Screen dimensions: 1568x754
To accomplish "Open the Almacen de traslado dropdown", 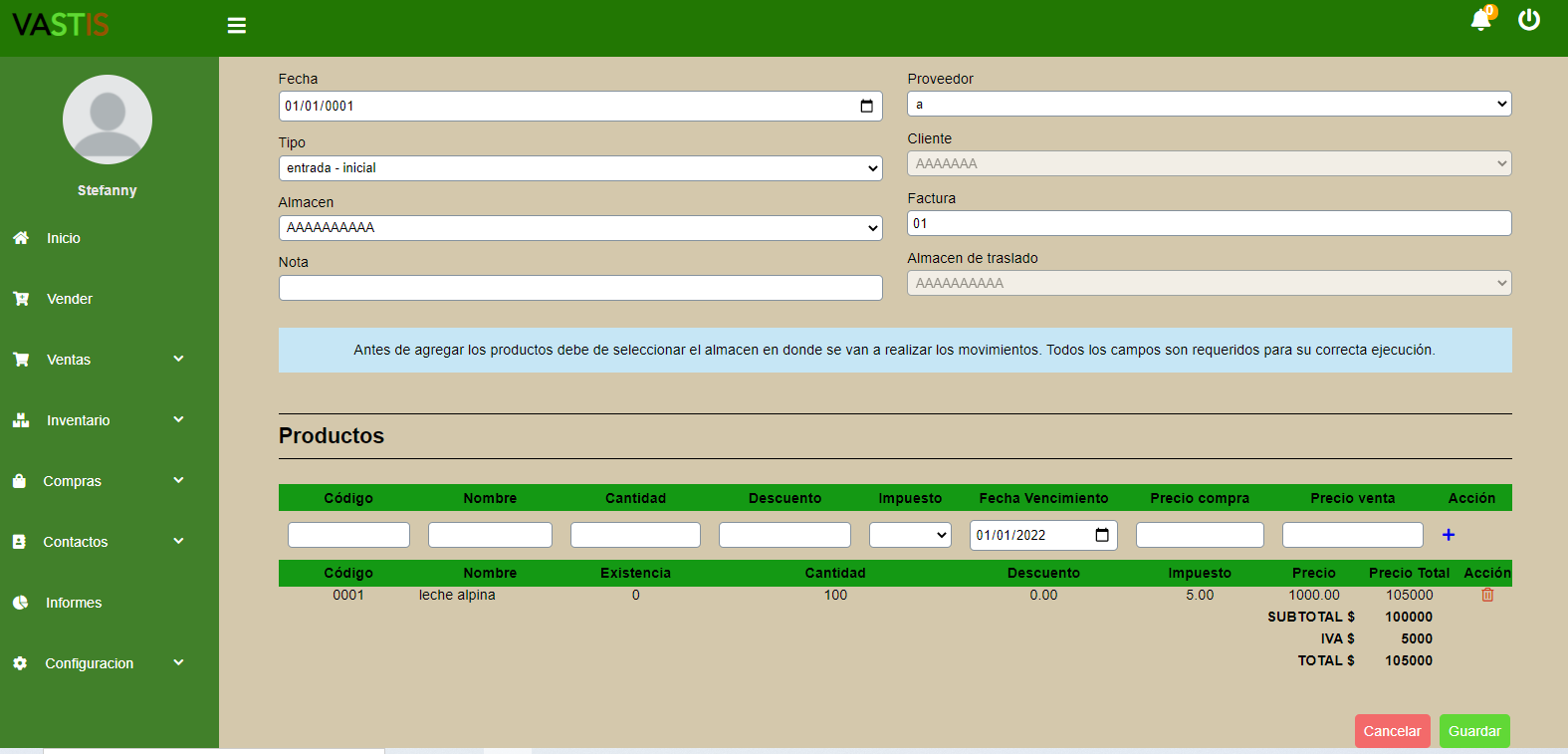I will [x=1210, y=283].
